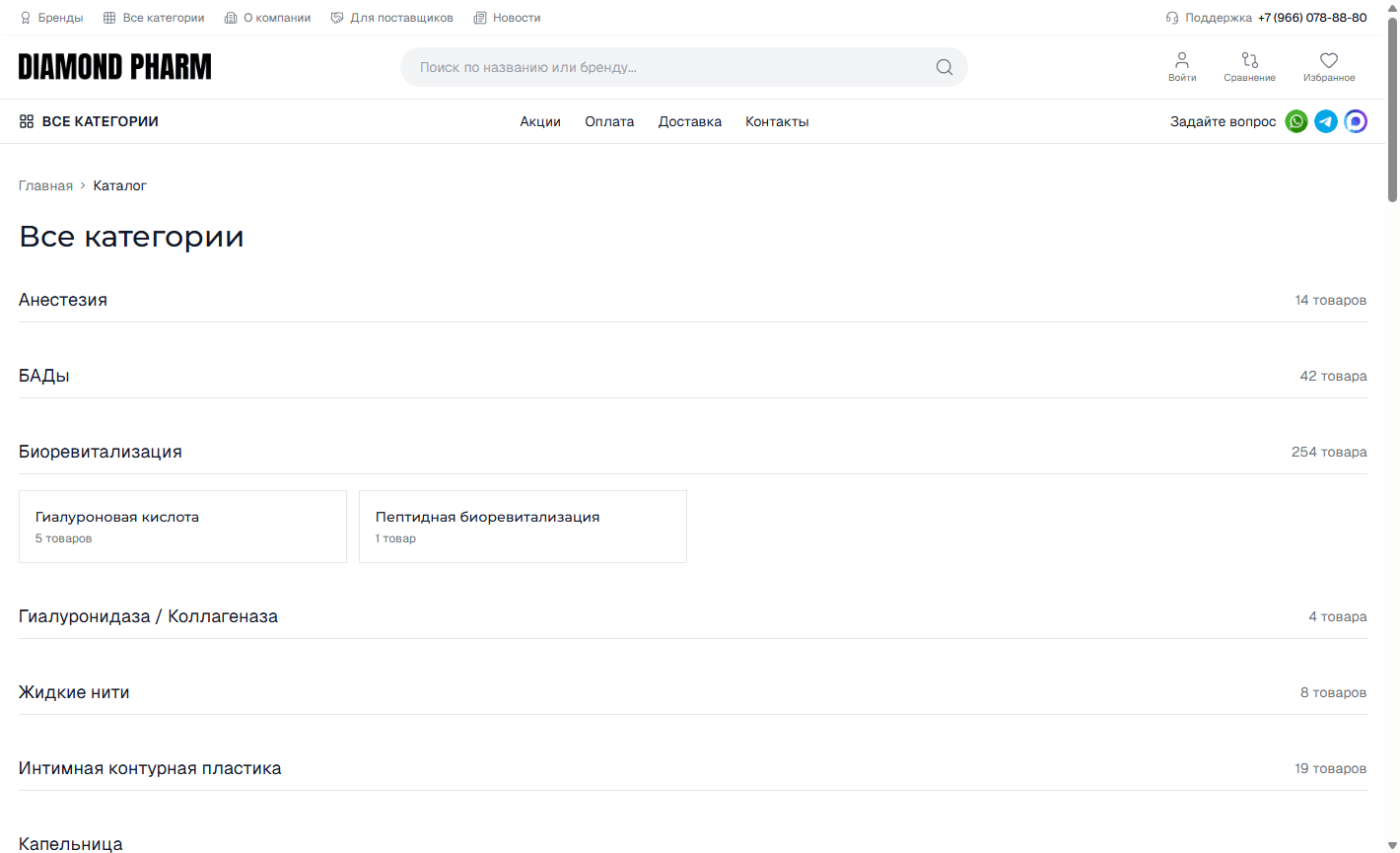Open the Войти account icon

click(x=1182, y=67)
